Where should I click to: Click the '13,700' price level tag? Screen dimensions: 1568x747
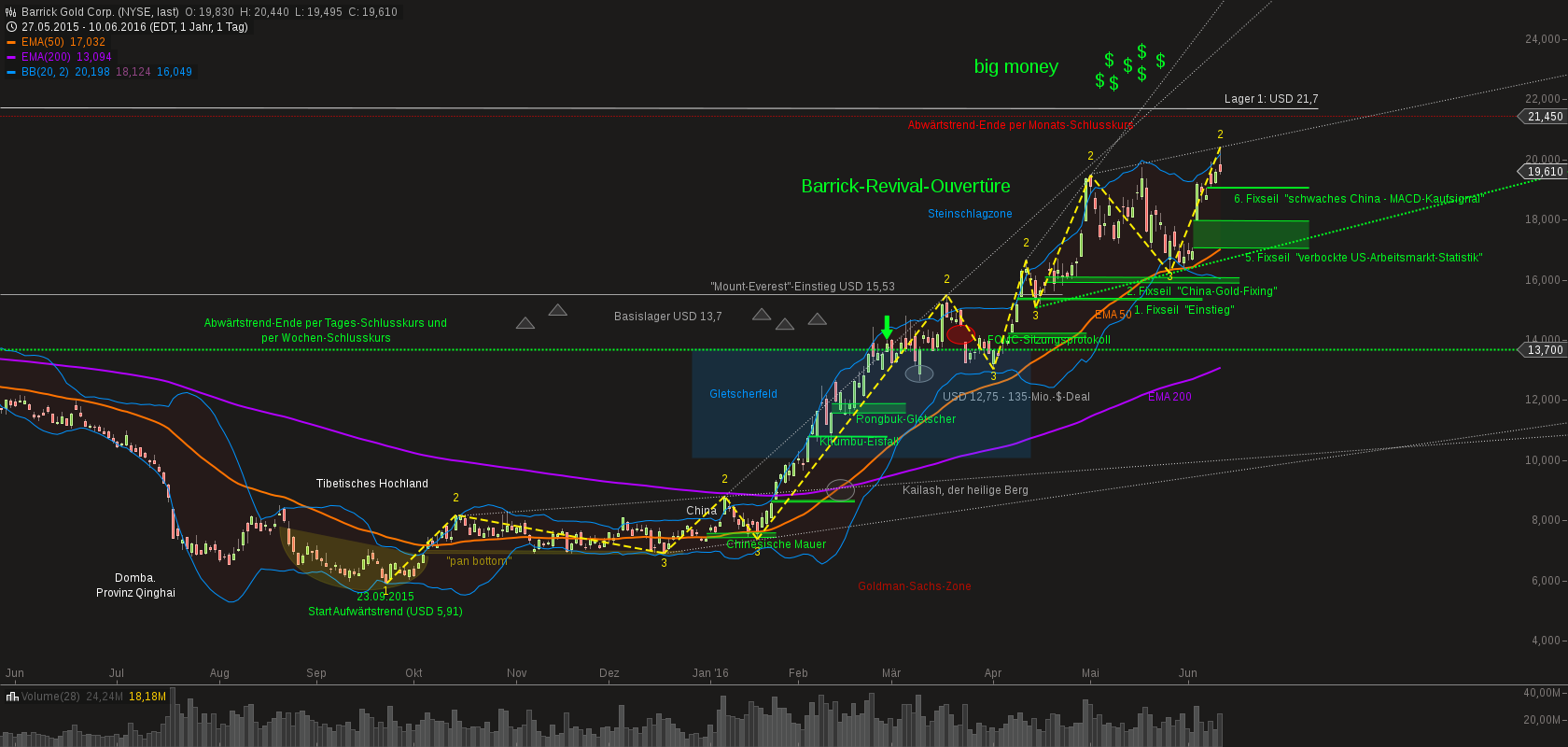click(1545, 350)
